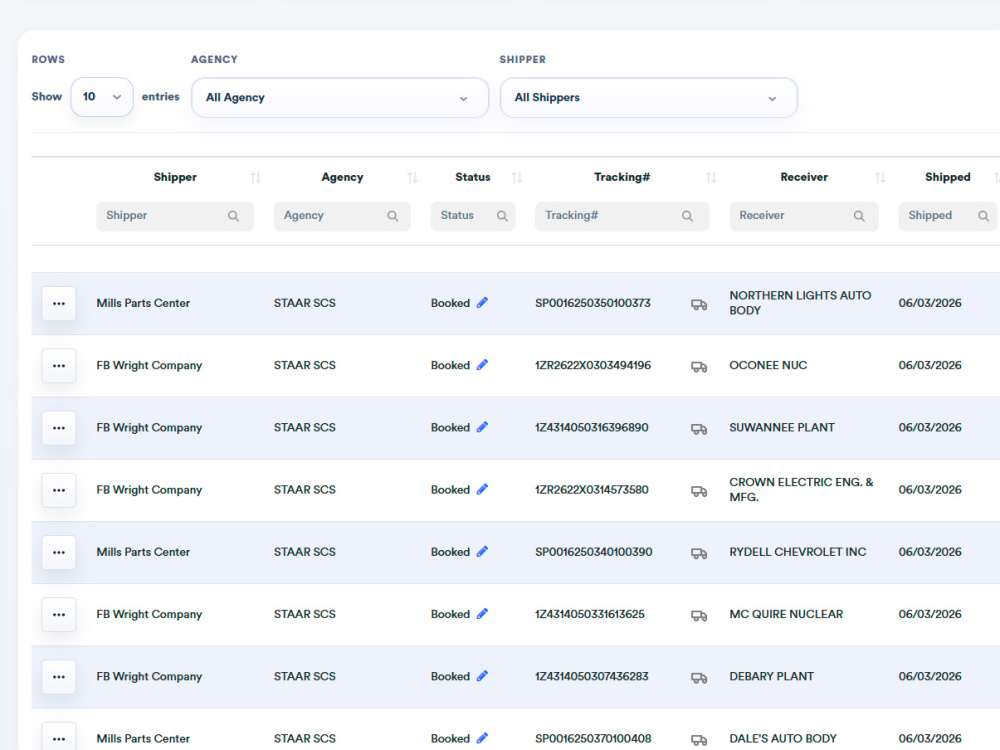This screenshot has height=750, width=1000.
Task: Open actions menu for RYDELL CHEVROLET row
Action: (59, 552)
